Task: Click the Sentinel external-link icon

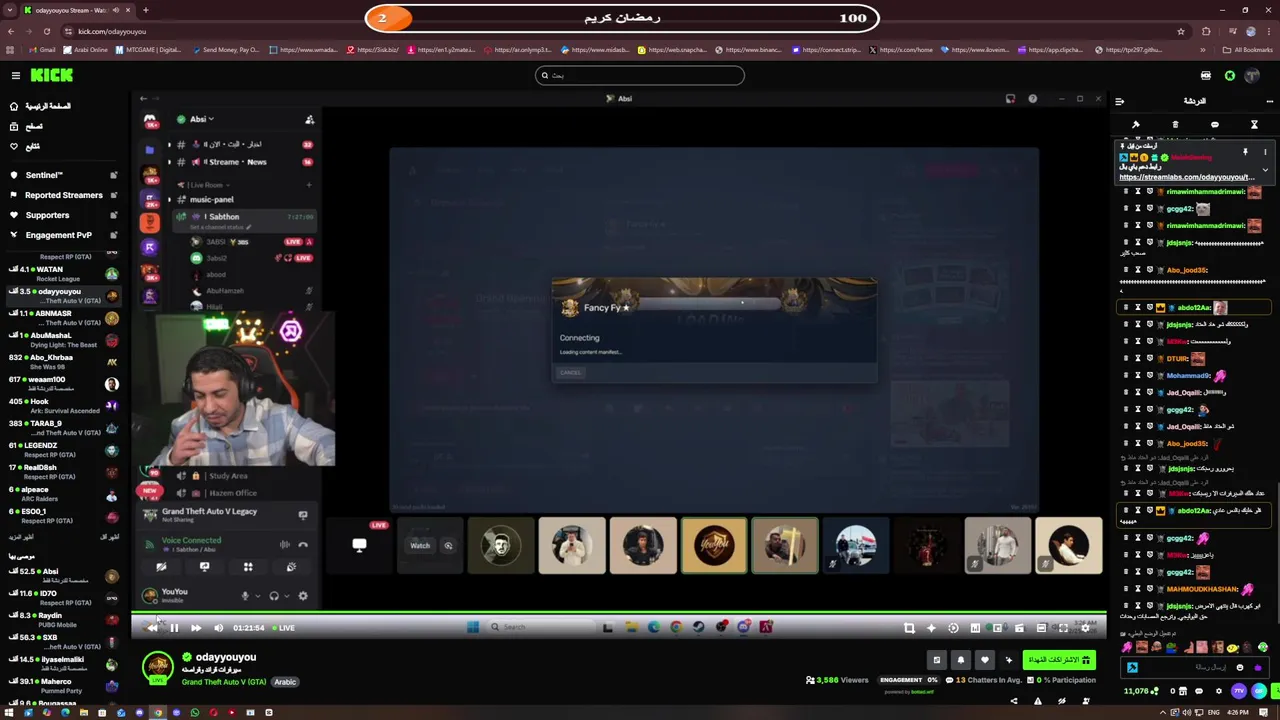Action: tap(113, 175)
